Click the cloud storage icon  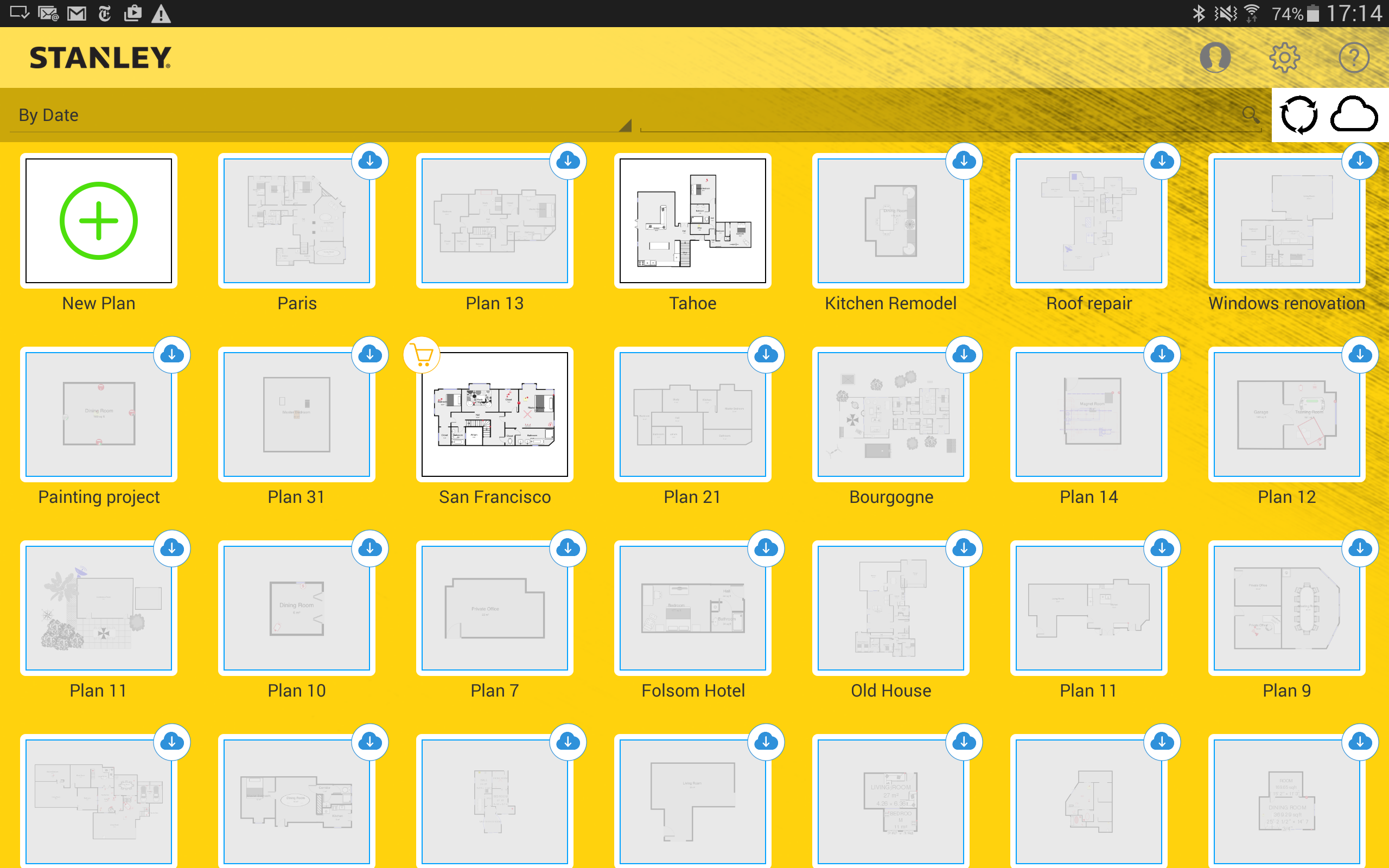(1354, 115)
